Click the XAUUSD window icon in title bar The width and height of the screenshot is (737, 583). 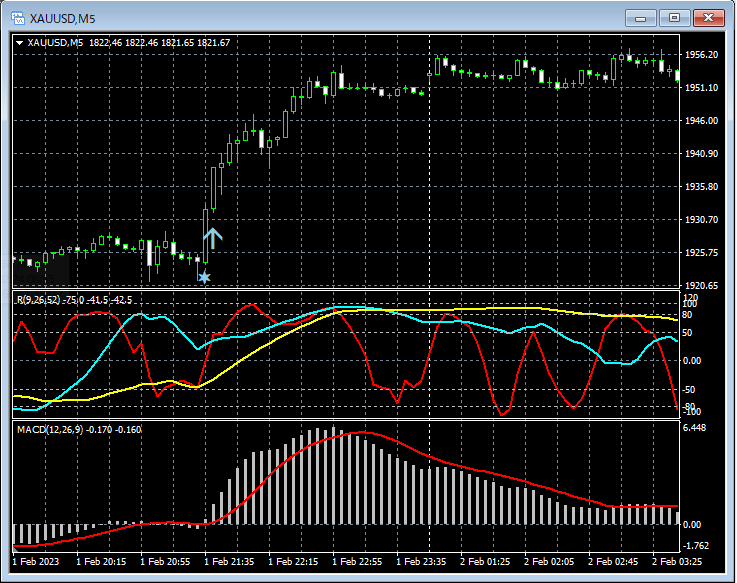tap(17, 17)
